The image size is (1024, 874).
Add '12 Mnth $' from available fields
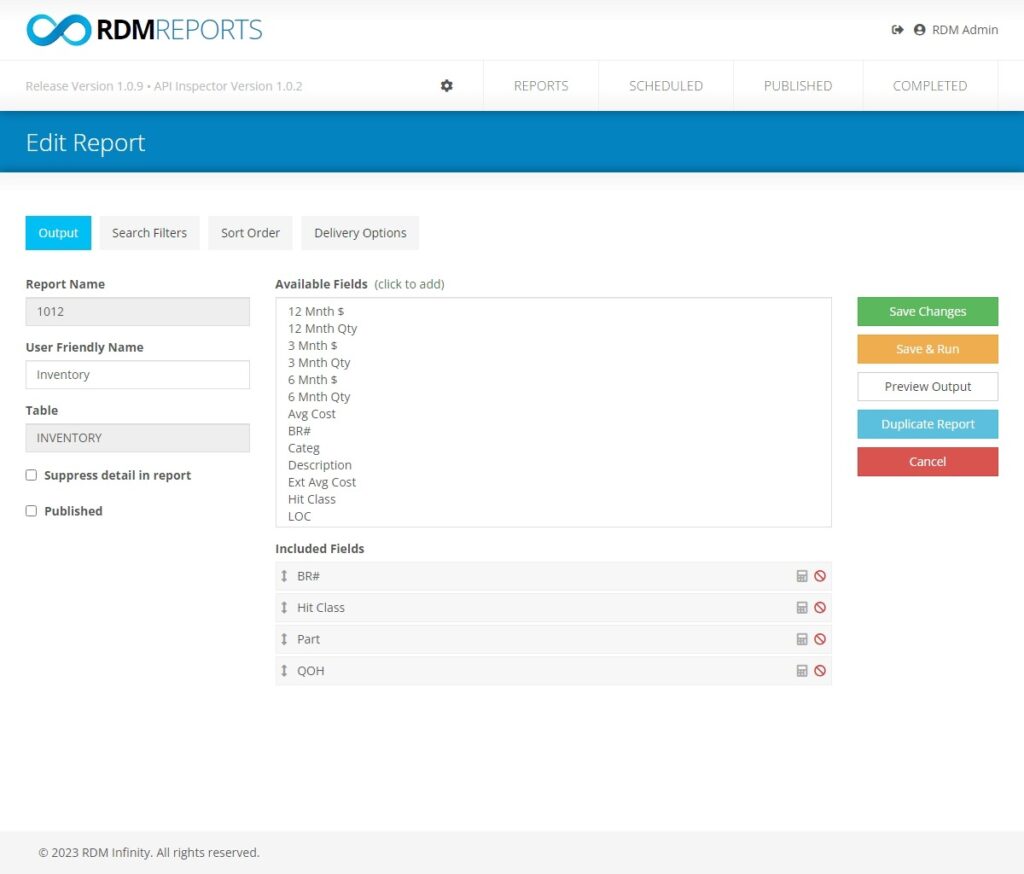316,312
